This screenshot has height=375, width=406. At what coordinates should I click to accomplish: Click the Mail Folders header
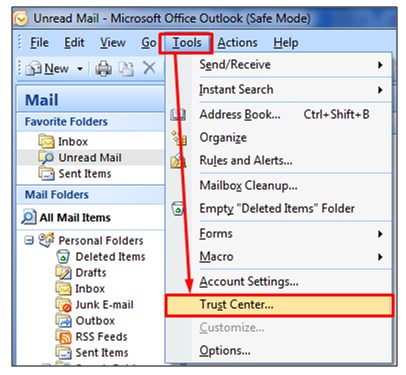pos(91,195)
